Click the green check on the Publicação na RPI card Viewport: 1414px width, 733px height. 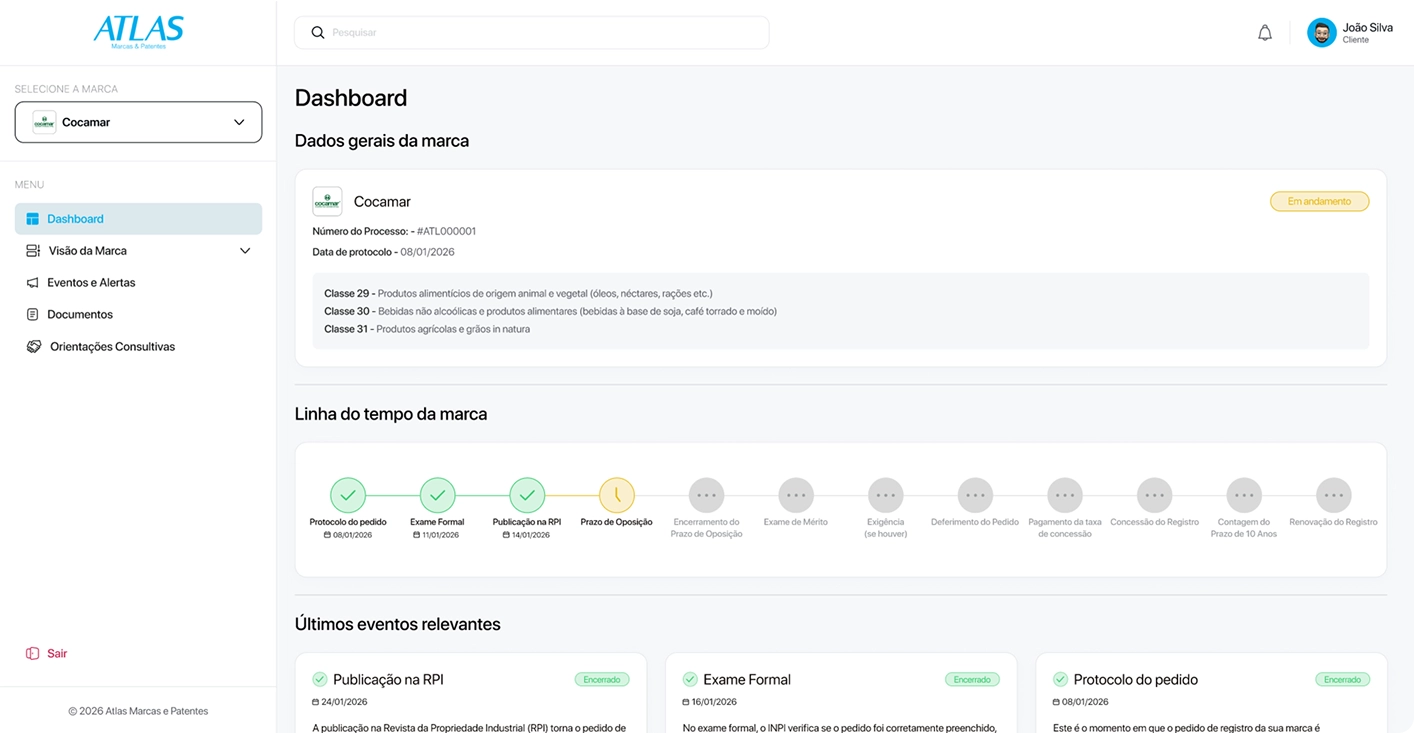(x=320, y=679)
